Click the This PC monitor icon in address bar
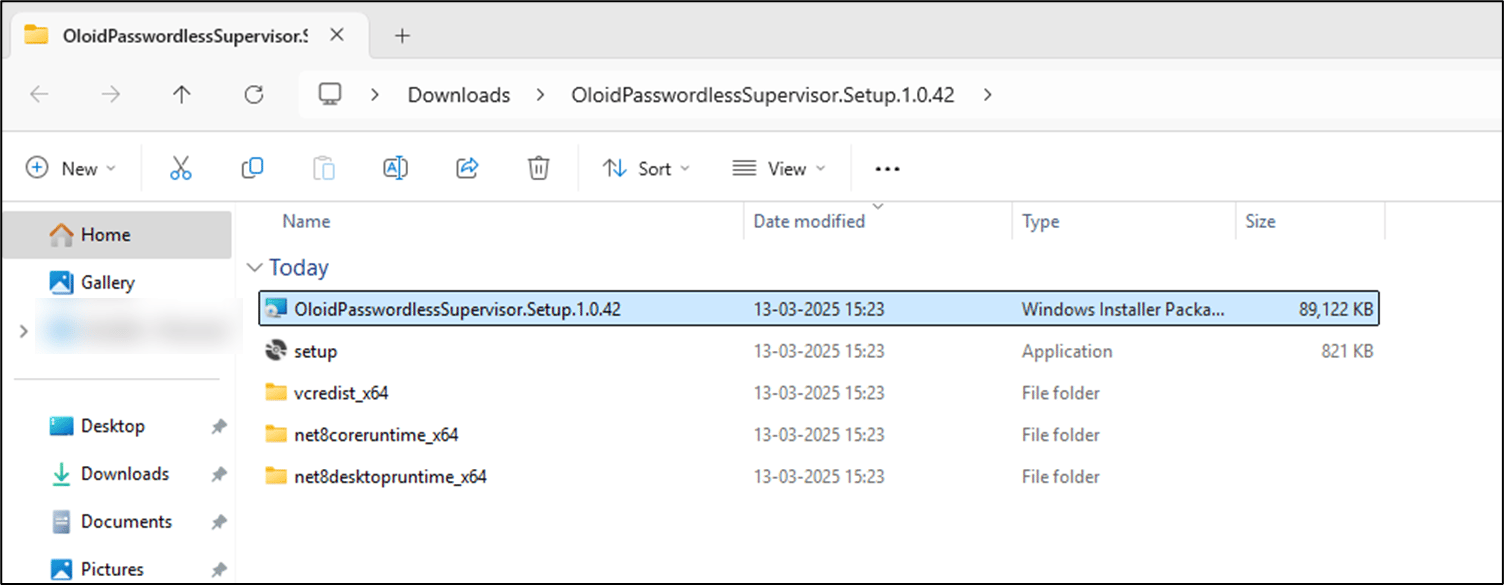1504x585 pixels. coord(330,94)
